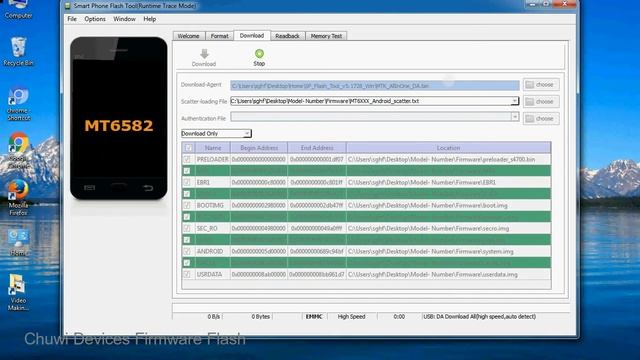Open the Window menu

124,19
